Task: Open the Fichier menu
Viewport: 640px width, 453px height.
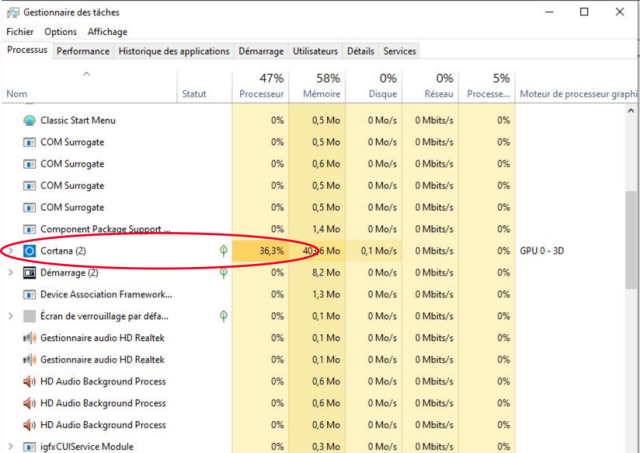Action: click(20, 32)
